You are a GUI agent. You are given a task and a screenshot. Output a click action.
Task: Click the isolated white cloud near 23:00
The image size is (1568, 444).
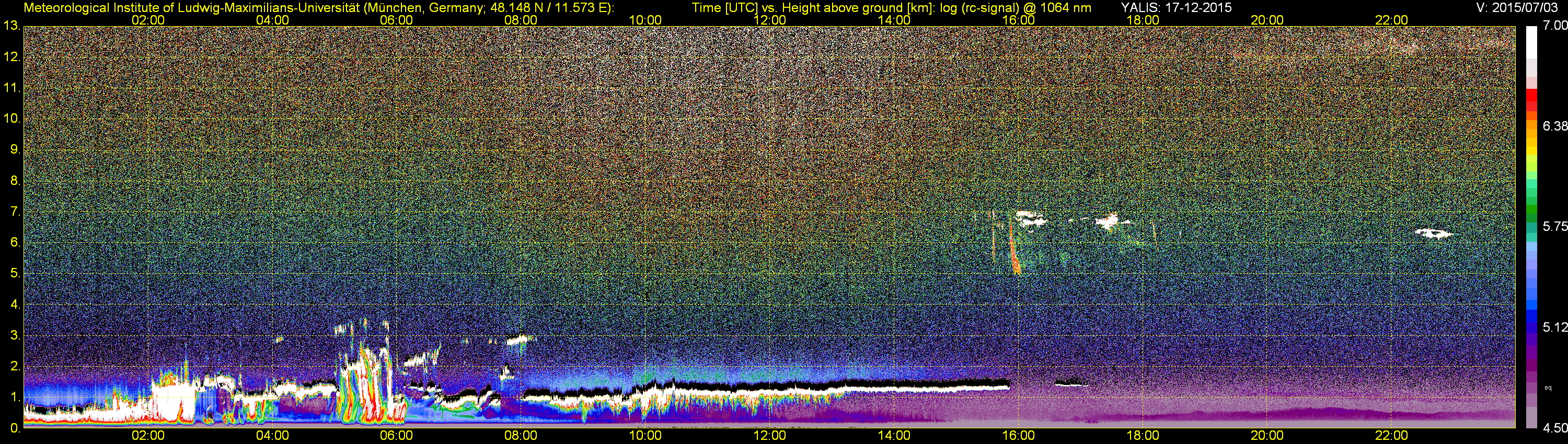click(1434, 233)
